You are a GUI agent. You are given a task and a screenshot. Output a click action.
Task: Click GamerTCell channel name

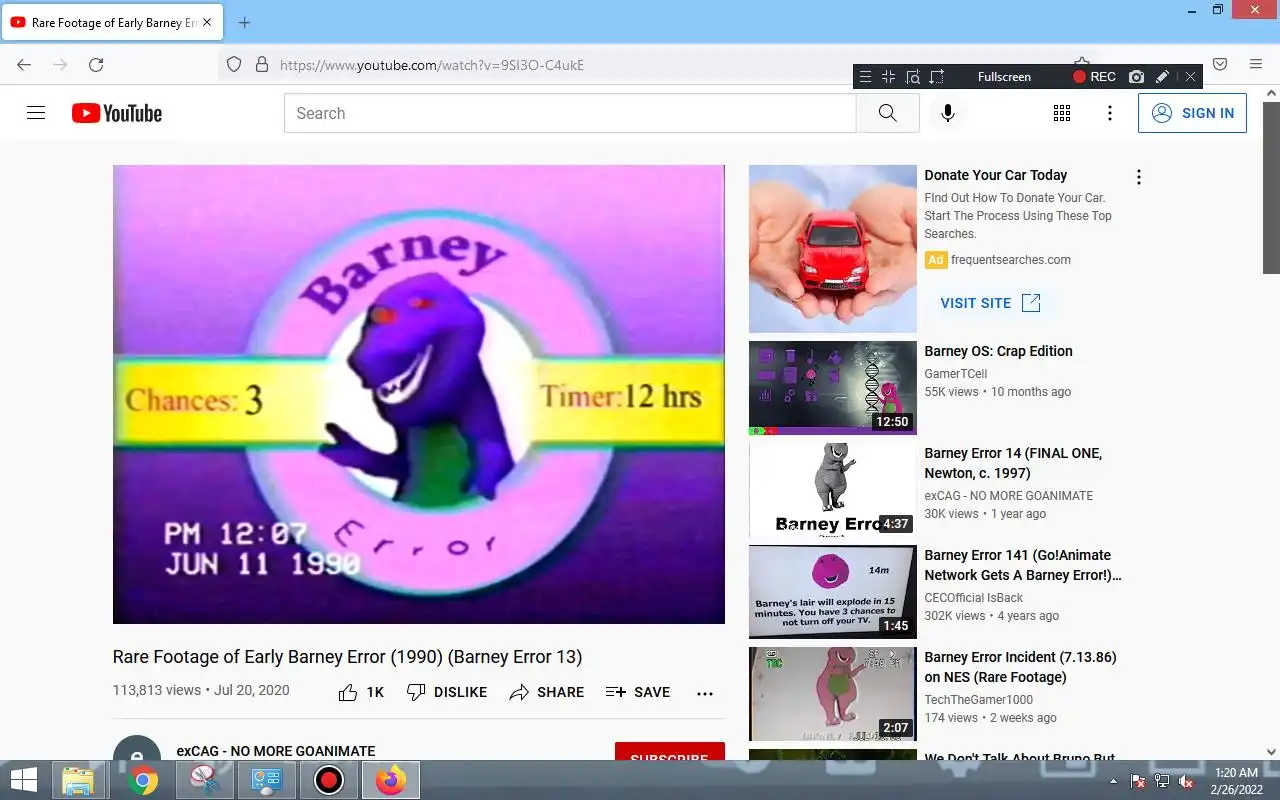point(955,374)
